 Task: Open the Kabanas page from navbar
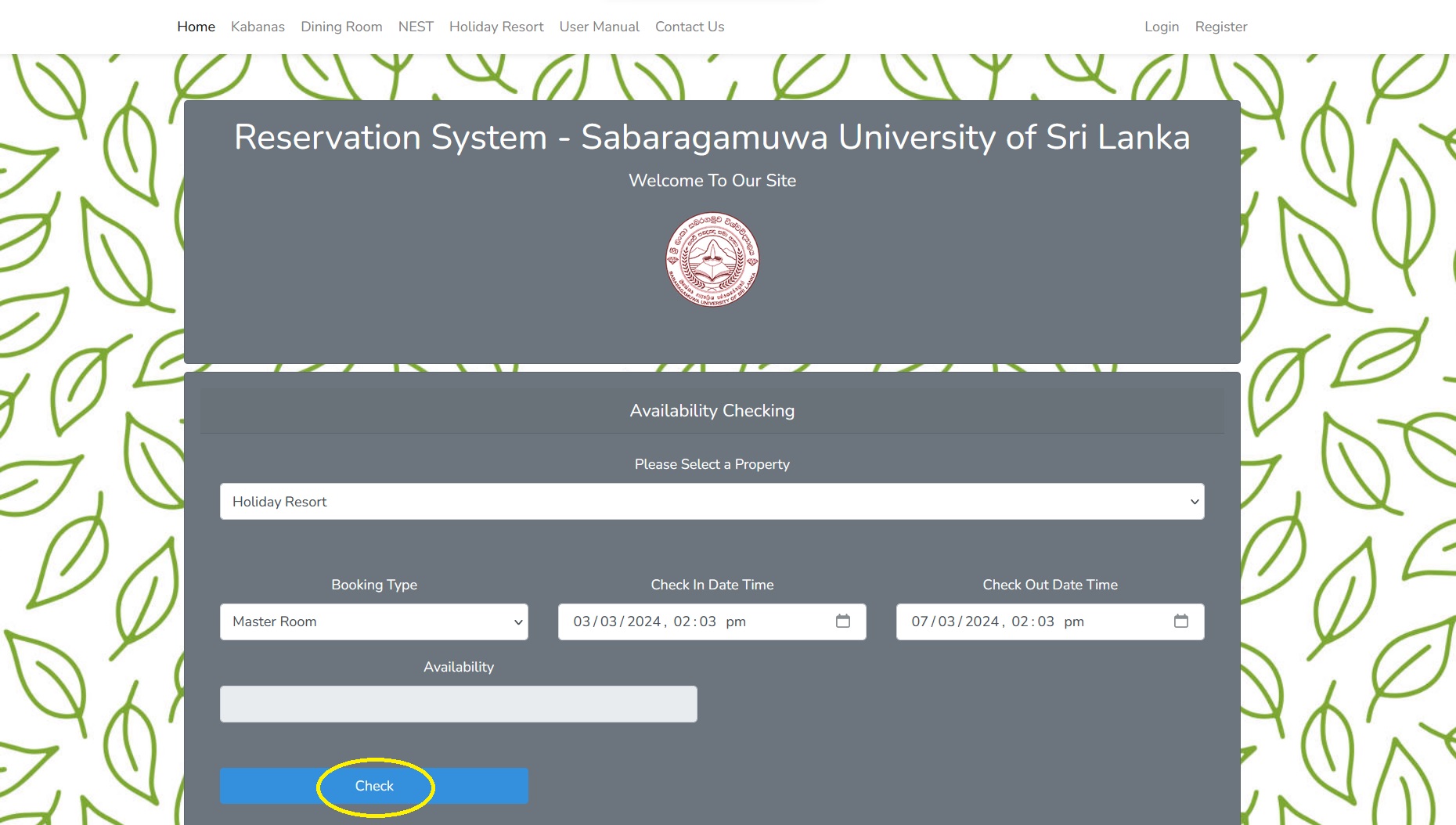(x=258, y=27)
